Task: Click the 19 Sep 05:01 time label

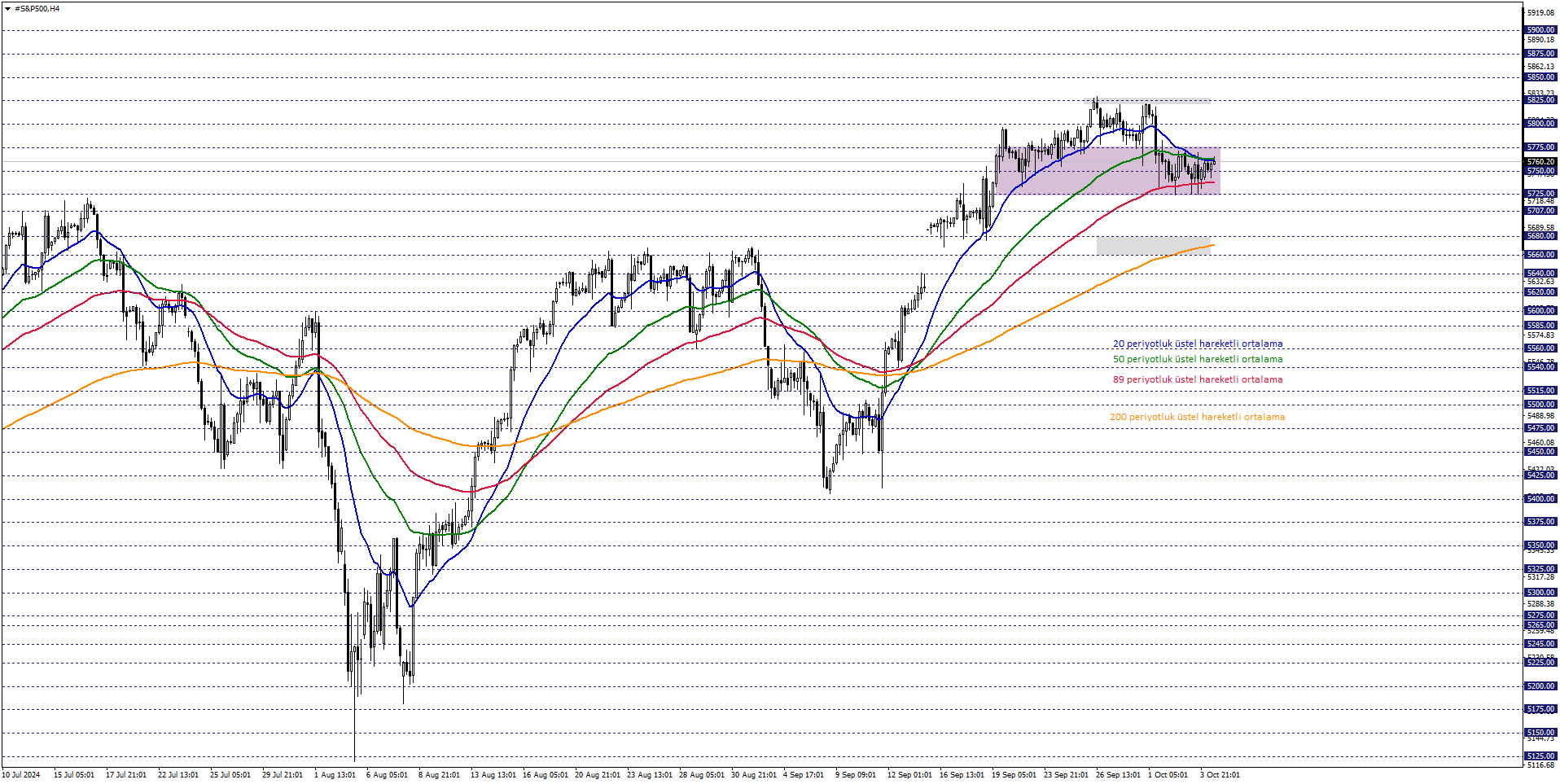Action: click(x=1014, y=775)
